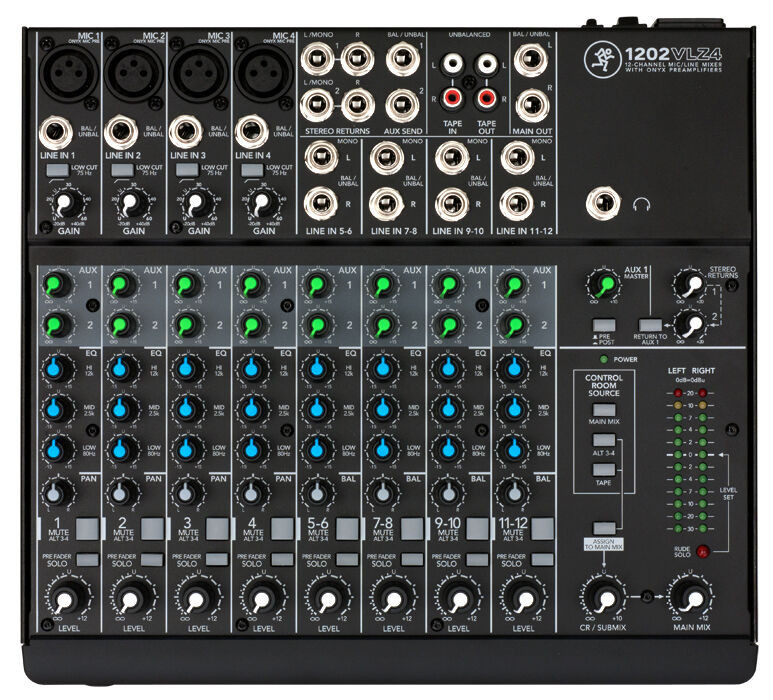The width and height of the screenshot is (773, 700).
Task: Click the MAIN OUT left jack
Action: pos(531,60)
